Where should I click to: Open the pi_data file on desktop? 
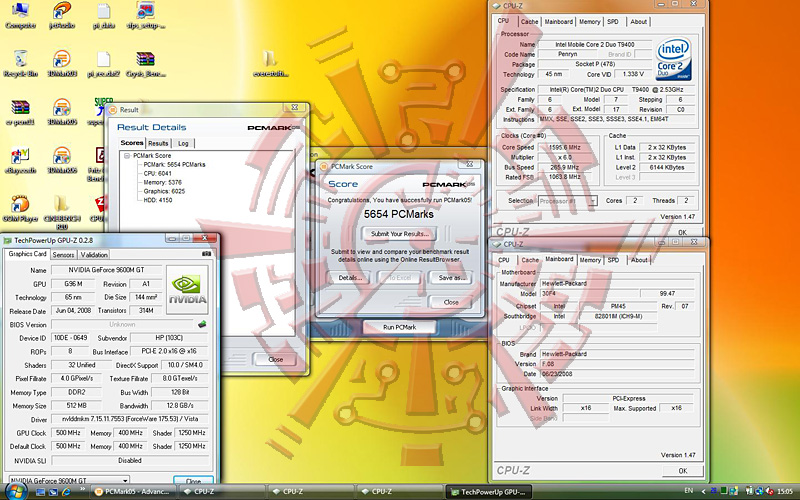point(104,15)
